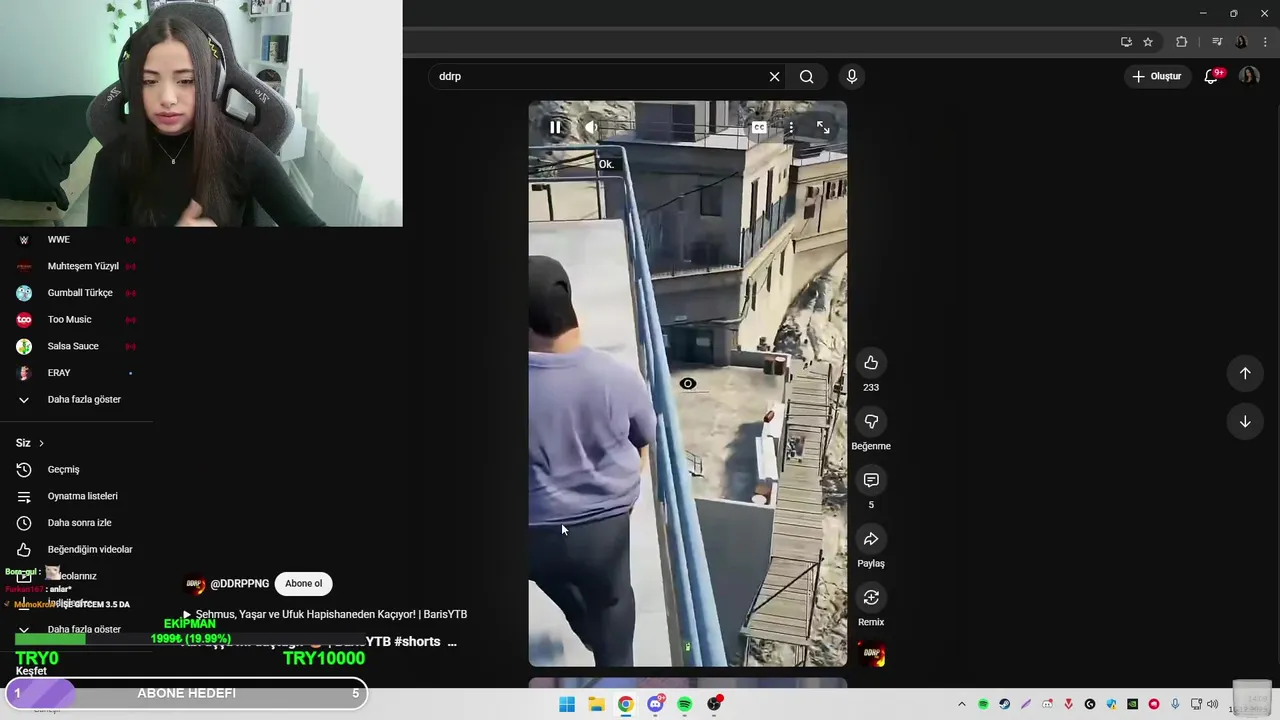Open YouTube notifications bell
The image size is (1280, 720).
1211,76
